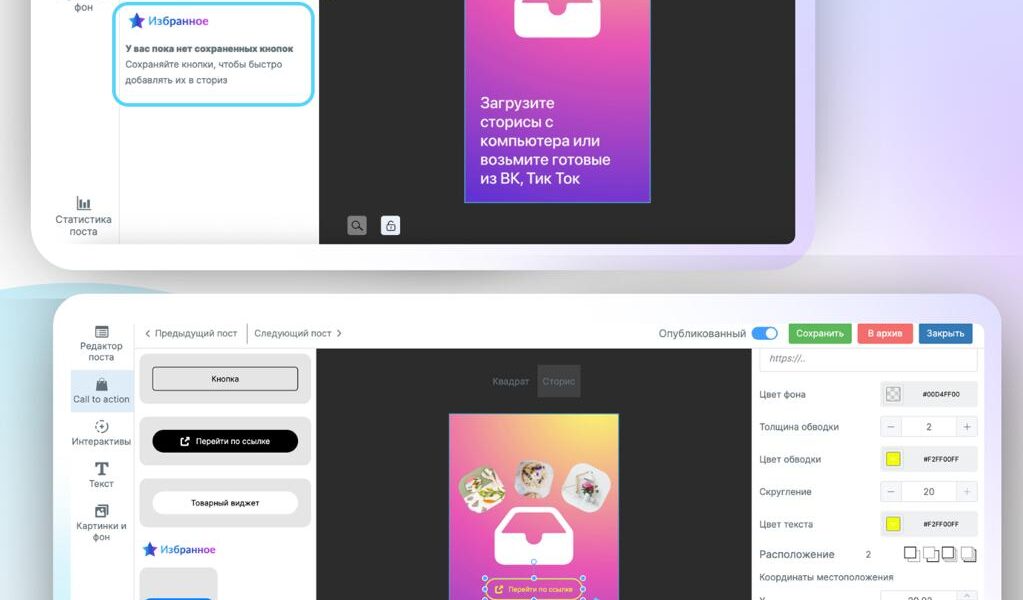
Task: Click the last layer-order icon next to Расположение
Action: (x=969, y=554)
